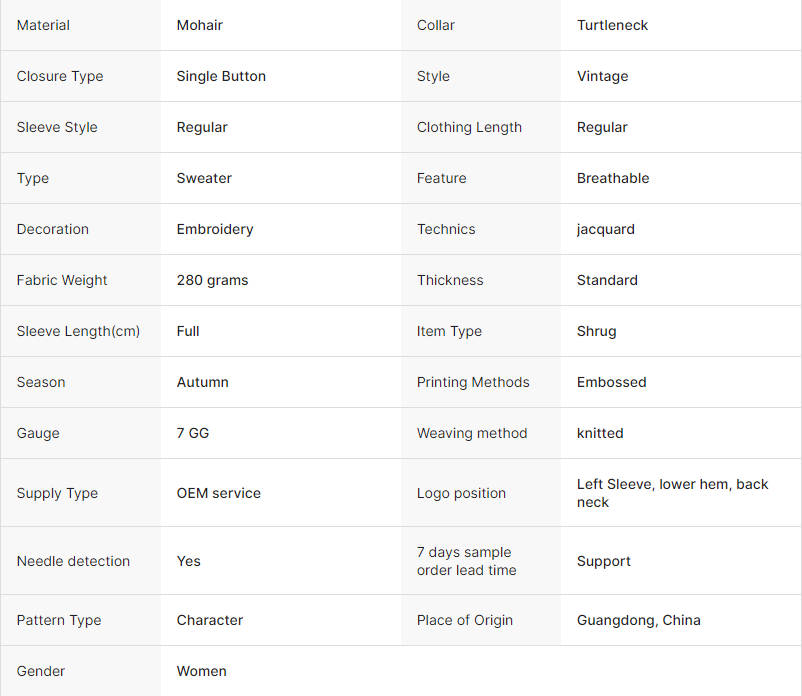This screenshot has width=802, height=696.
Task: Select the Women gender value
Action: click(201, 671)
